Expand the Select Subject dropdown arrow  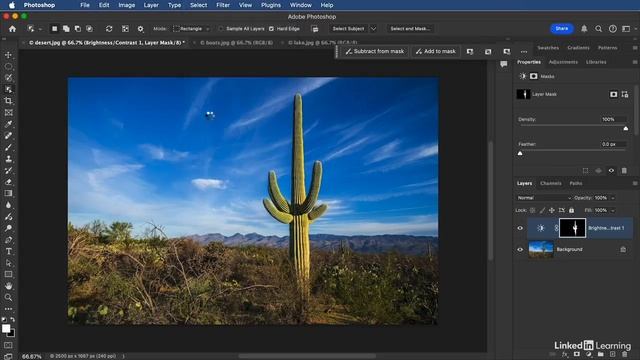[373, 29]
